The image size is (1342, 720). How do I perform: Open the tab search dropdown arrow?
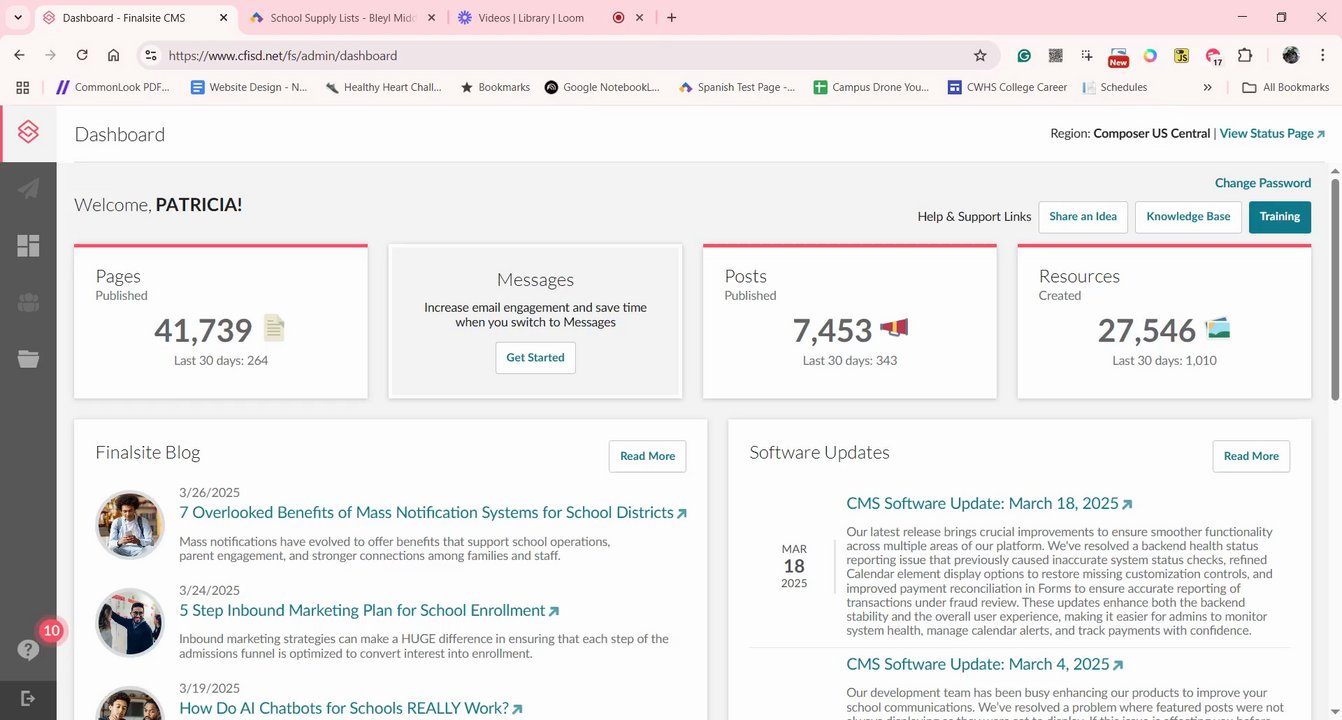[18, 18]
